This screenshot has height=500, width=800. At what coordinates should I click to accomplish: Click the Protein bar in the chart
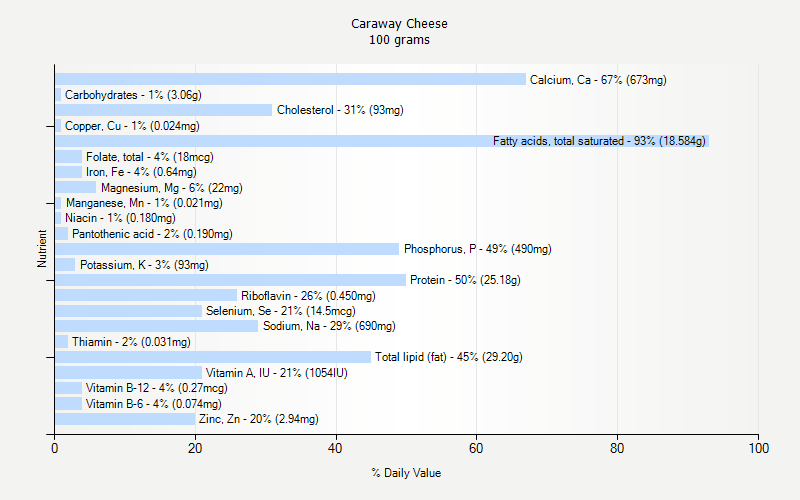(x=231, y=280)
